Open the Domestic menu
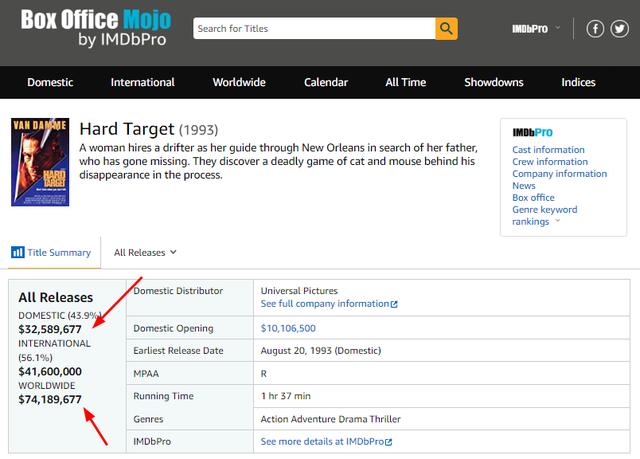This screenshot has width=640, height=459. click(50, 82)
